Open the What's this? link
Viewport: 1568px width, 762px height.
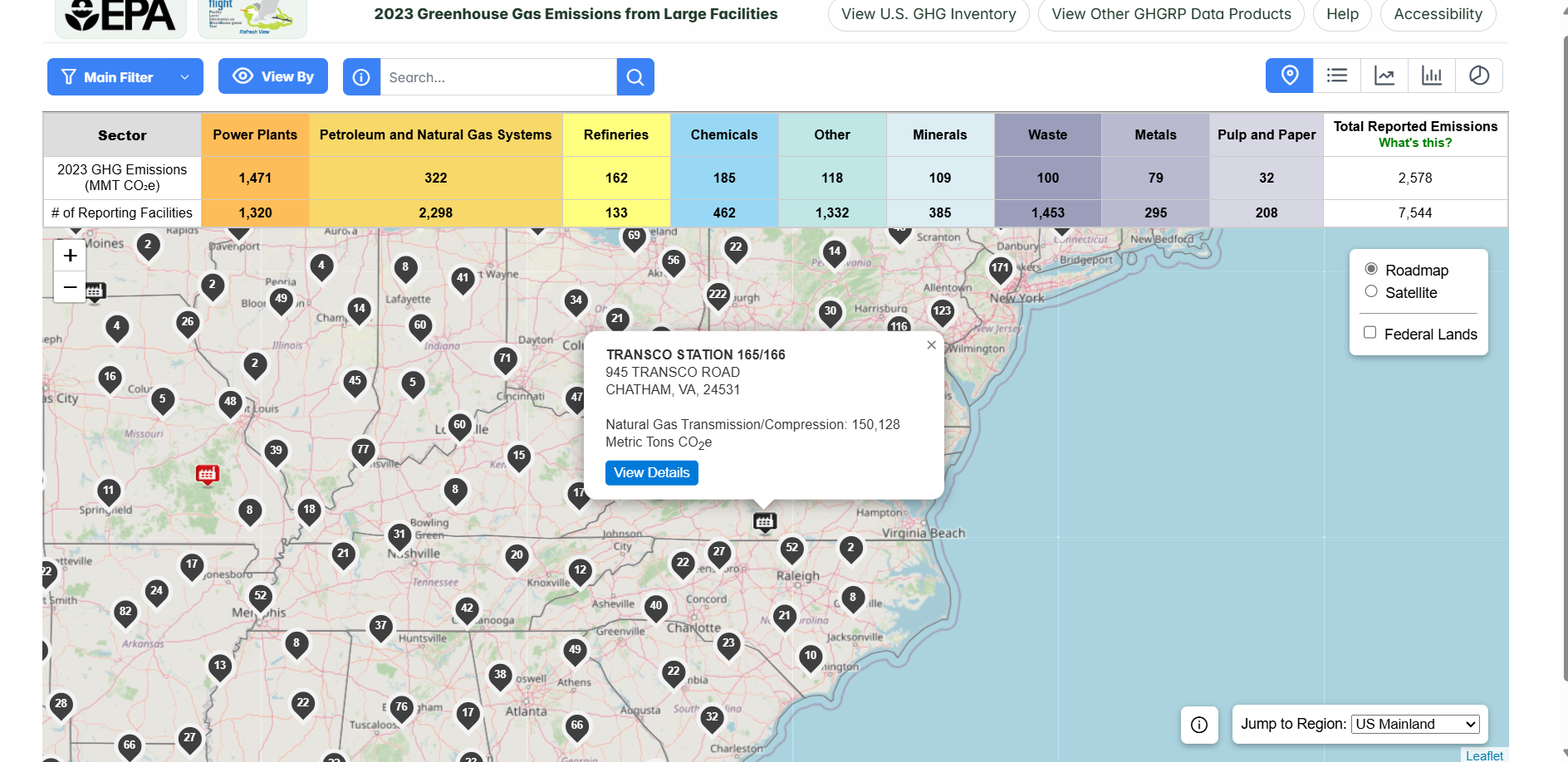pos(1415,142)
